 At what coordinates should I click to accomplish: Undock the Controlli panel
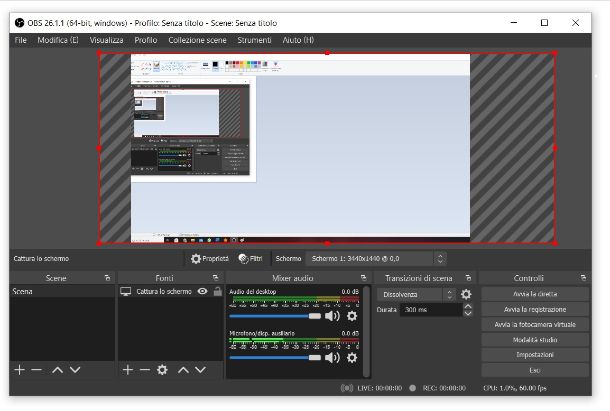[583, 278]
